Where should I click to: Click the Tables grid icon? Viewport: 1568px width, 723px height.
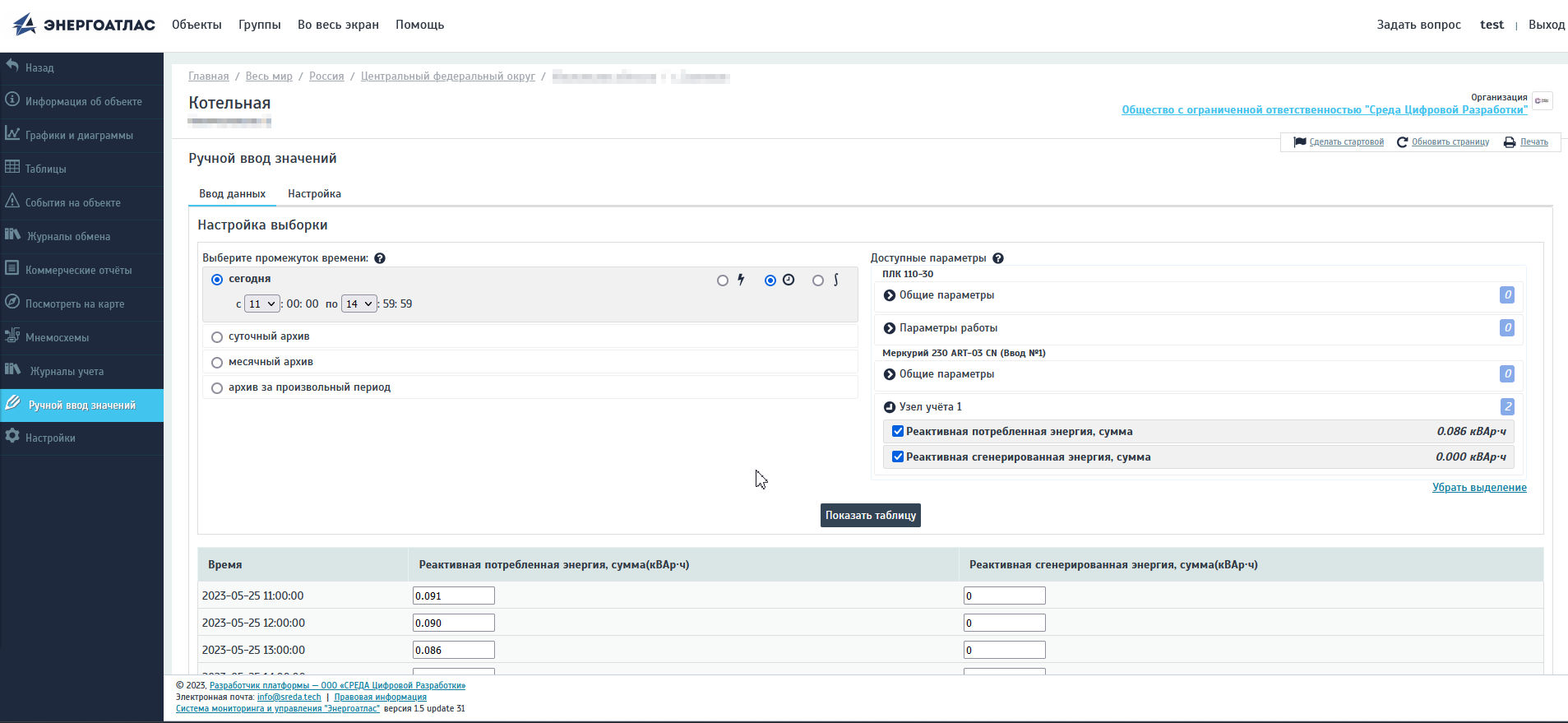pos(12,167)
